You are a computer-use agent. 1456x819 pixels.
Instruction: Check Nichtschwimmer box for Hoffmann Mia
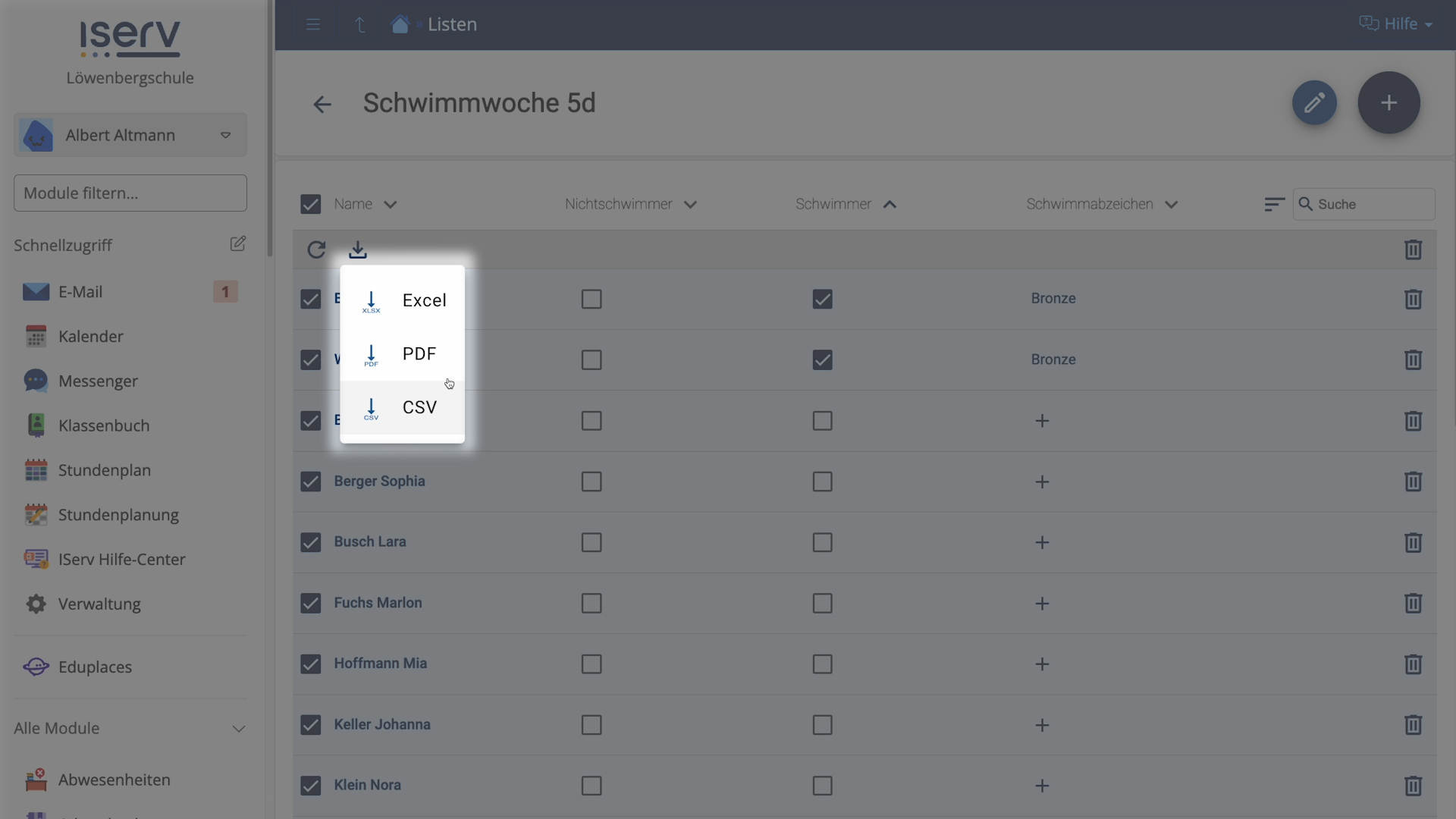pyautogui.click(x=591, y=664)
